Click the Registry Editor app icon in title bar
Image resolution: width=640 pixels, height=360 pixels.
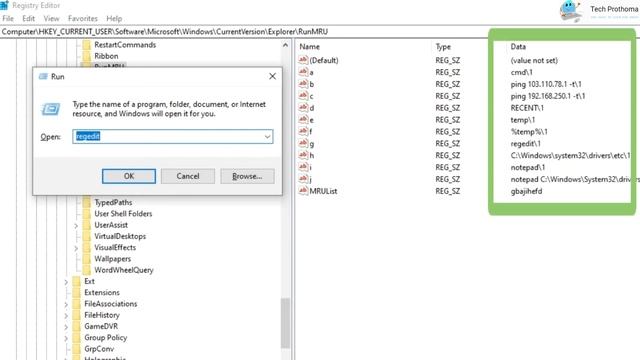tap(4, 5)
